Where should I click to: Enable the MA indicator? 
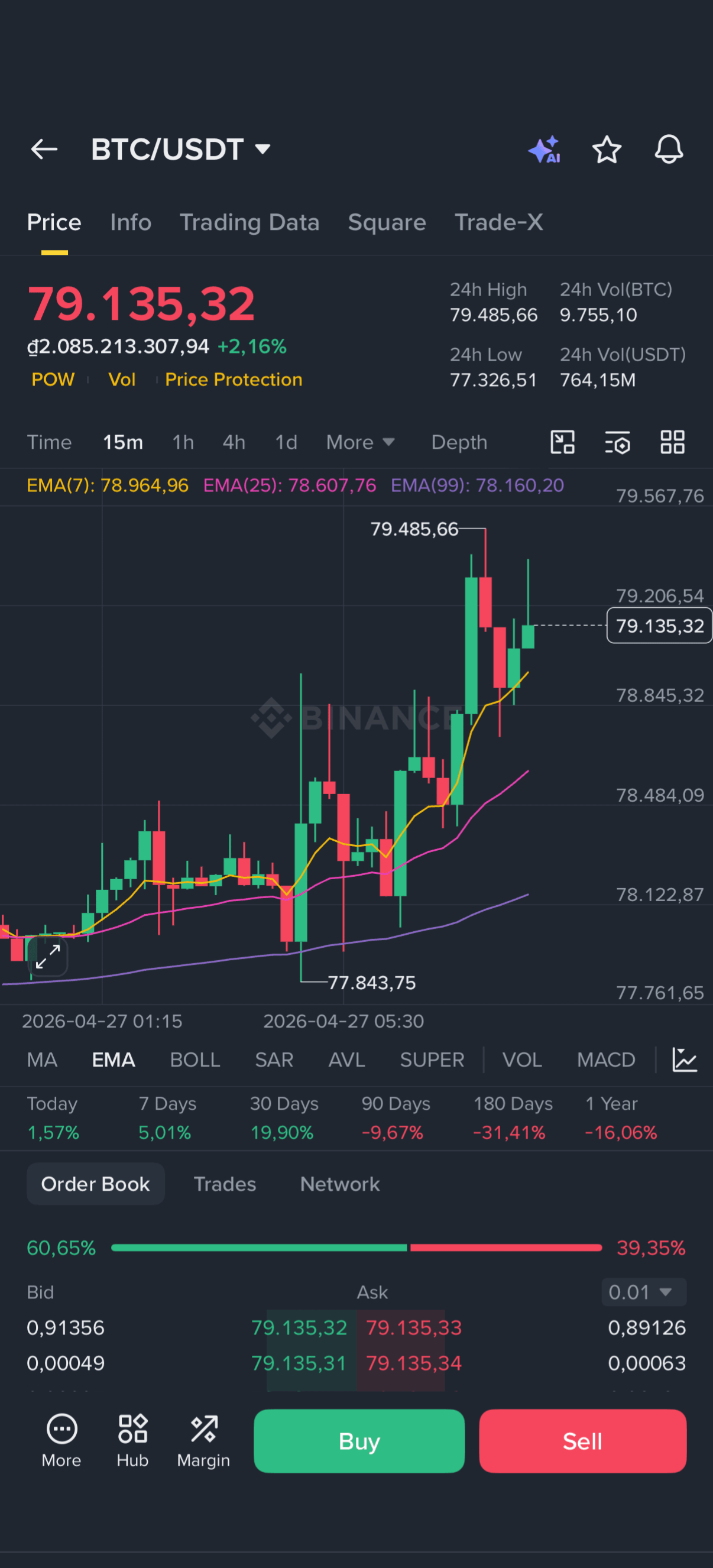(42, 1060)
